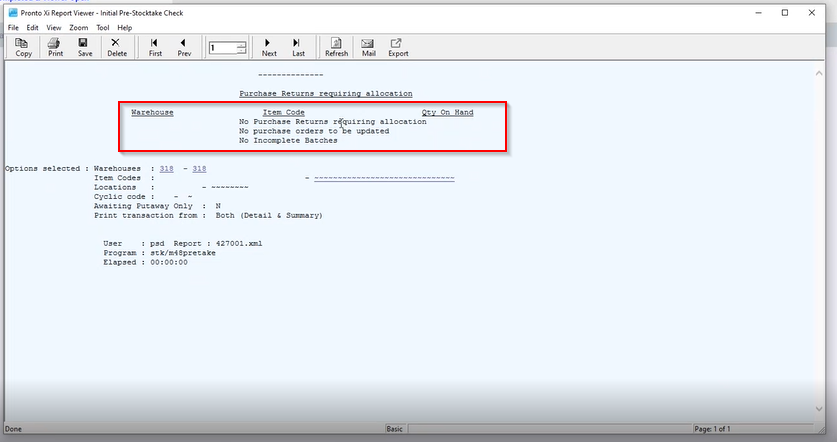
Task: Open the Tool menu
Action: [x=102, y=28]
